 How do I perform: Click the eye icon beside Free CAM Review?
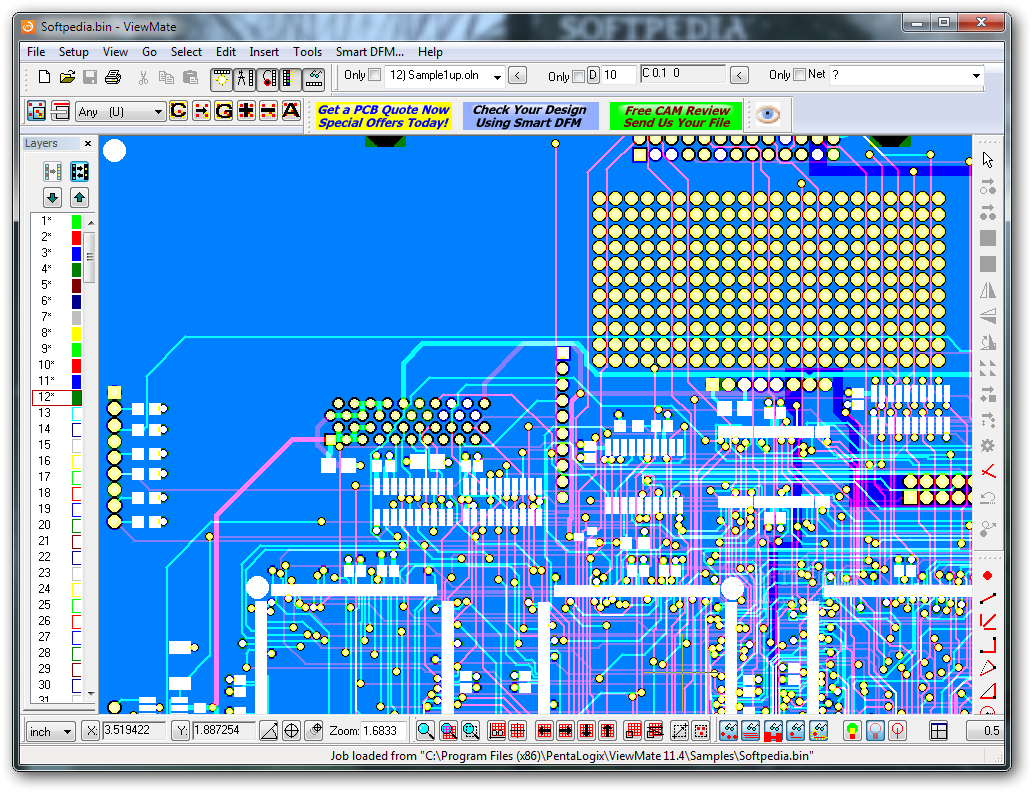767,114
